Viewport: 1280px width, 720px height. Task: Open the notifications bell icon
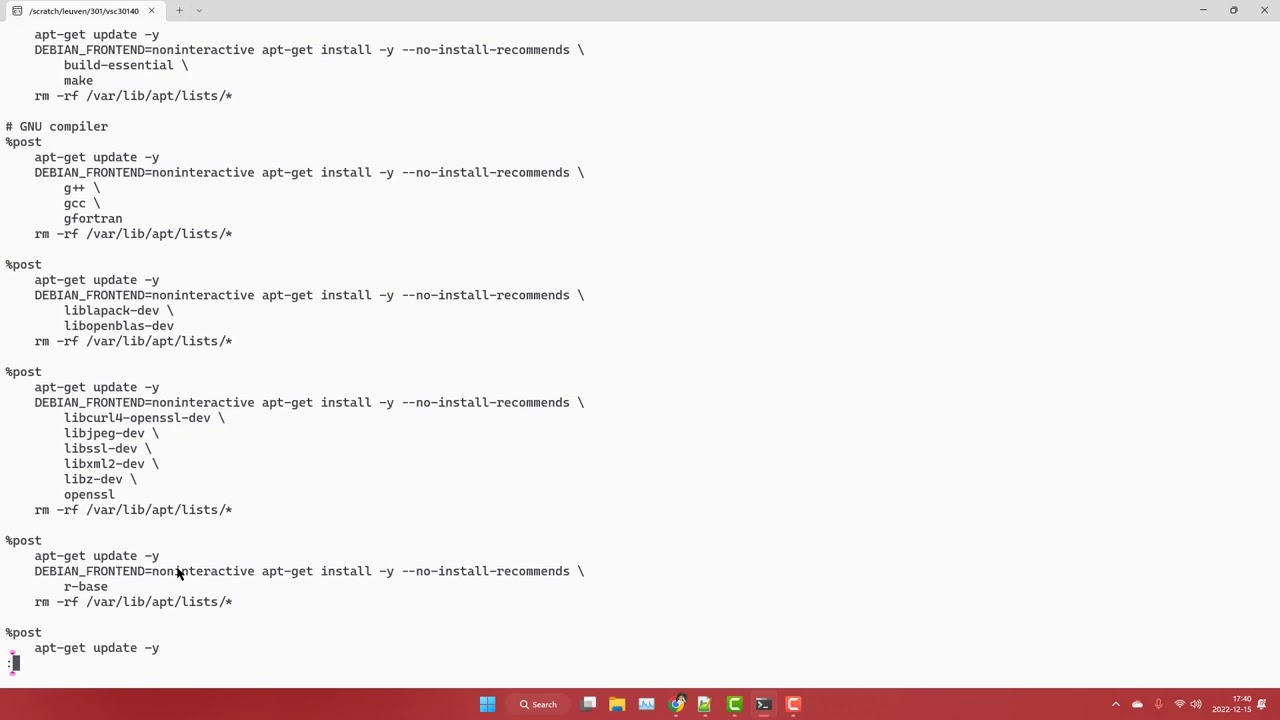tap(1262, 704)
